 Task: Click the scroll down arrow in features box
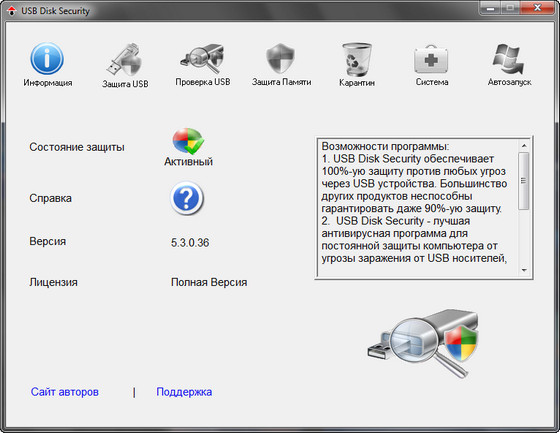click(524, 270)
